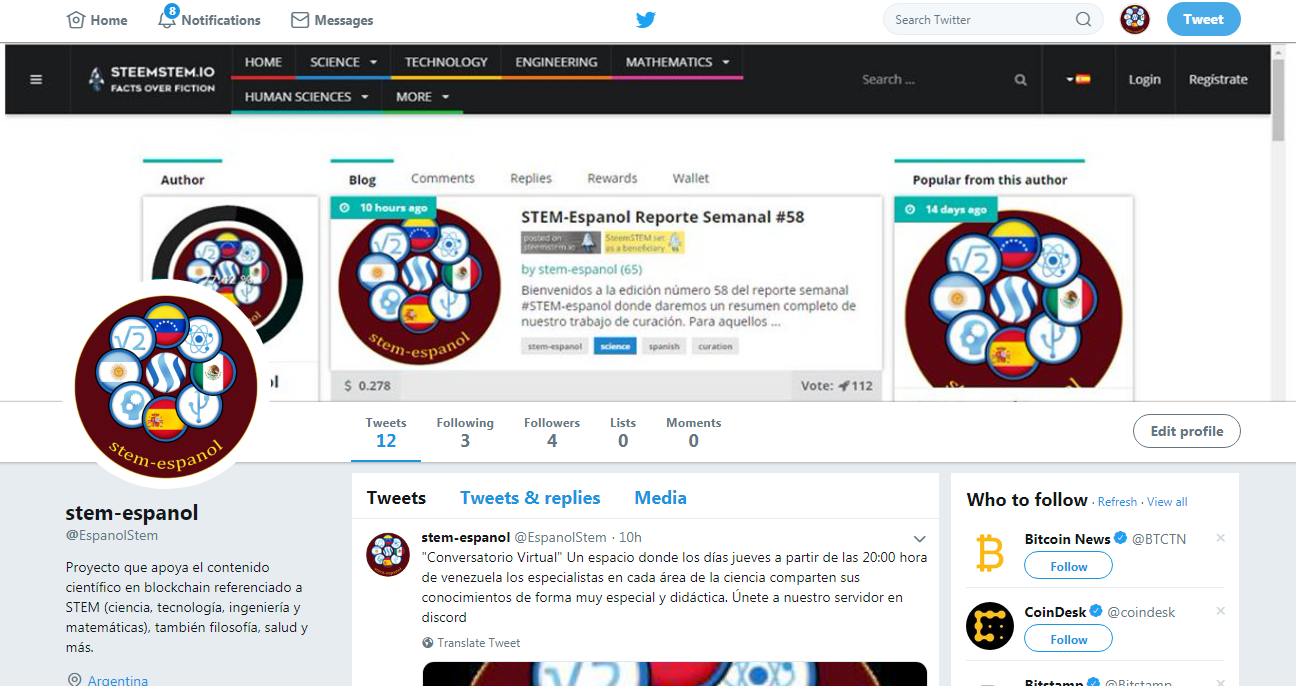Switch to Blog tab in banner
Screen dimensions: 1296x686
pos(362,179)
